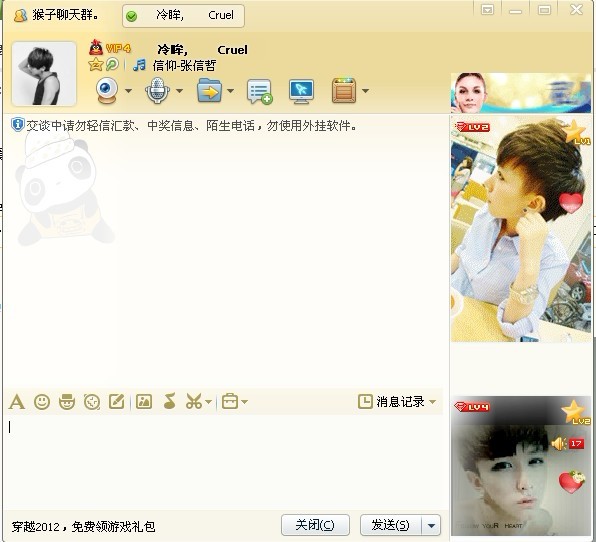Open the title bar dropdown menu button
The height and width of the screenshot is (542, 596).
pos(487,10)
